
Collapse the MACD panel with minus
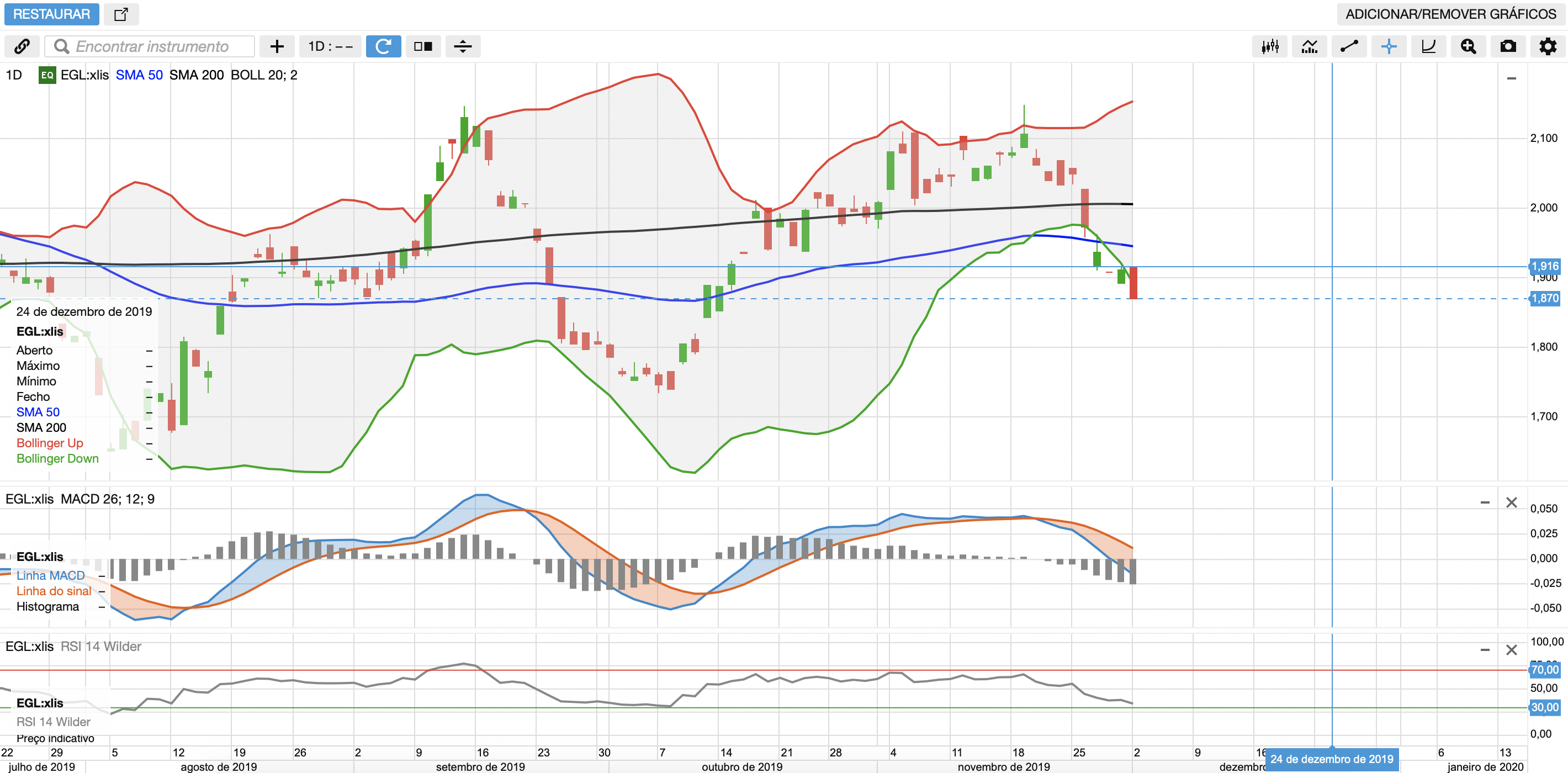point(1485,503)
